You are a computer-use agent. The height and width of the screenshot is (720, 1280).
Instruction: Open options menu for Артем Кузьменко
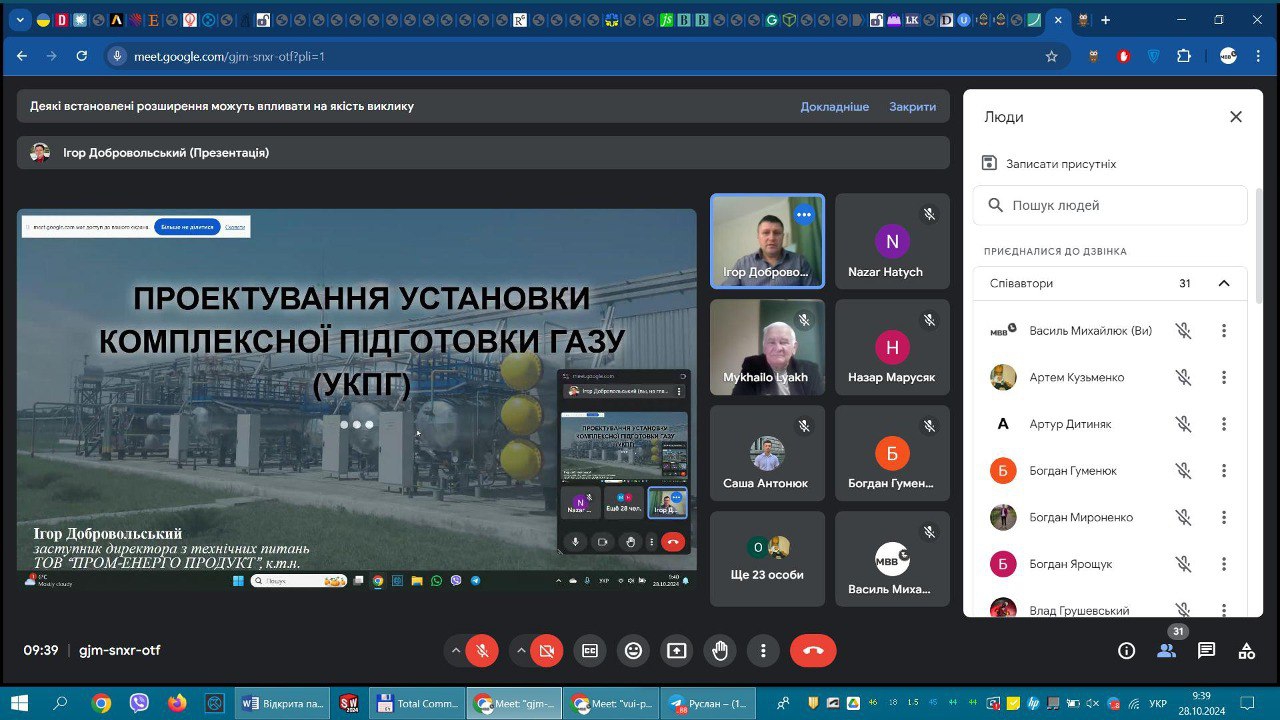(x=1224, y=377)
